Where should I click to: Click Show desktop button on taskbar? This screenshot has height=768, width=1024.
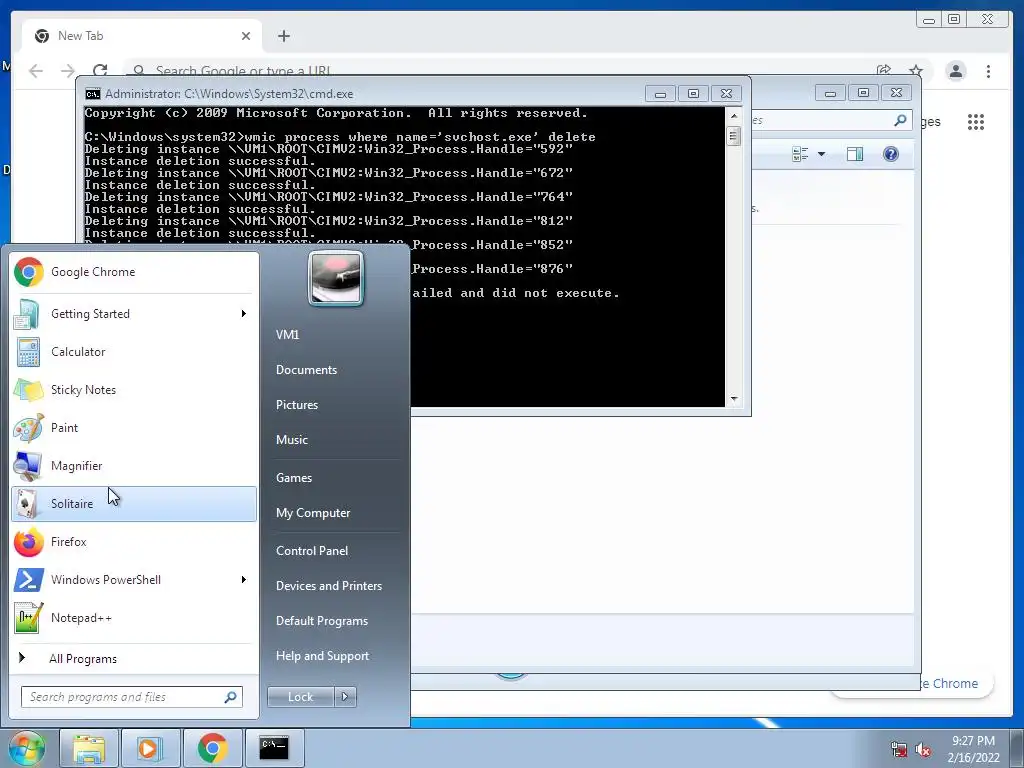(x=1017, y=748)
